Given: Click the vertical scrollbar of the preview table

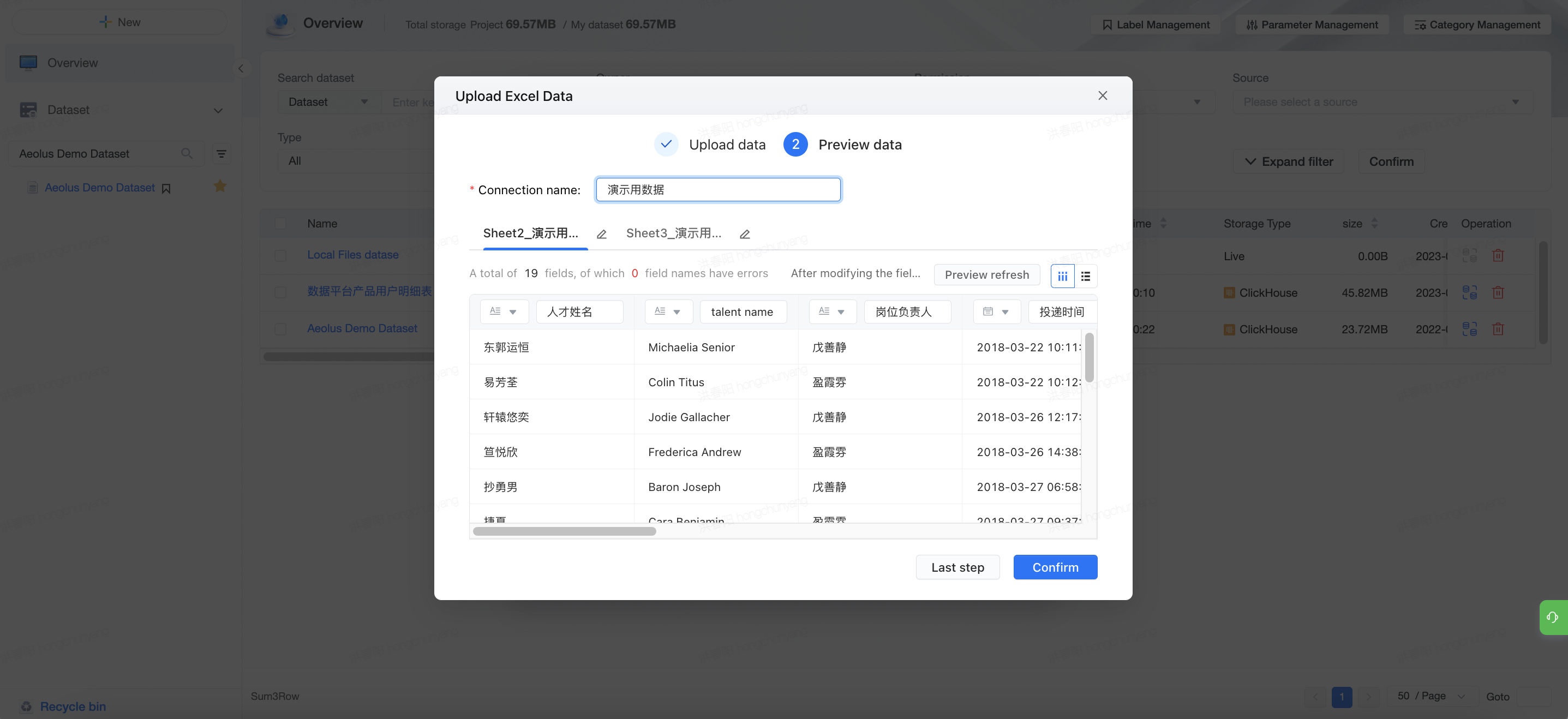Looking at the screenshot, I should pyautogui.click(x=1089, y=357).
